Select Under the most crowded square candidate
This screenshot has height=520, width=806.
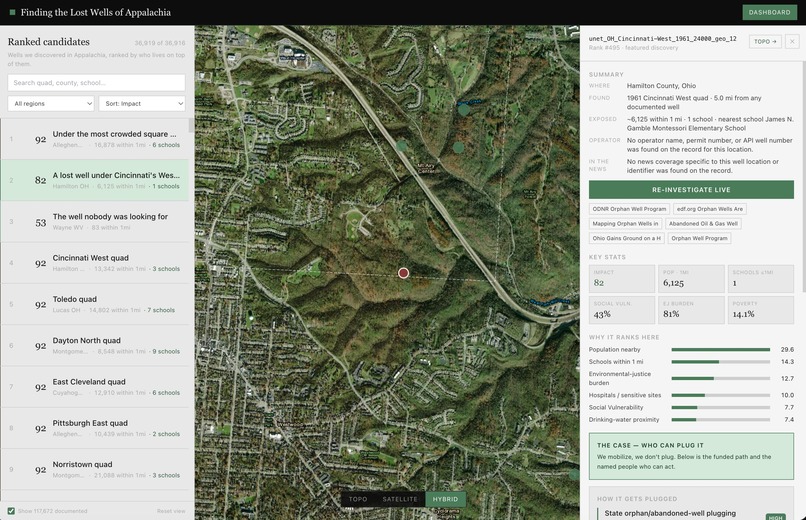coord(95,139)
